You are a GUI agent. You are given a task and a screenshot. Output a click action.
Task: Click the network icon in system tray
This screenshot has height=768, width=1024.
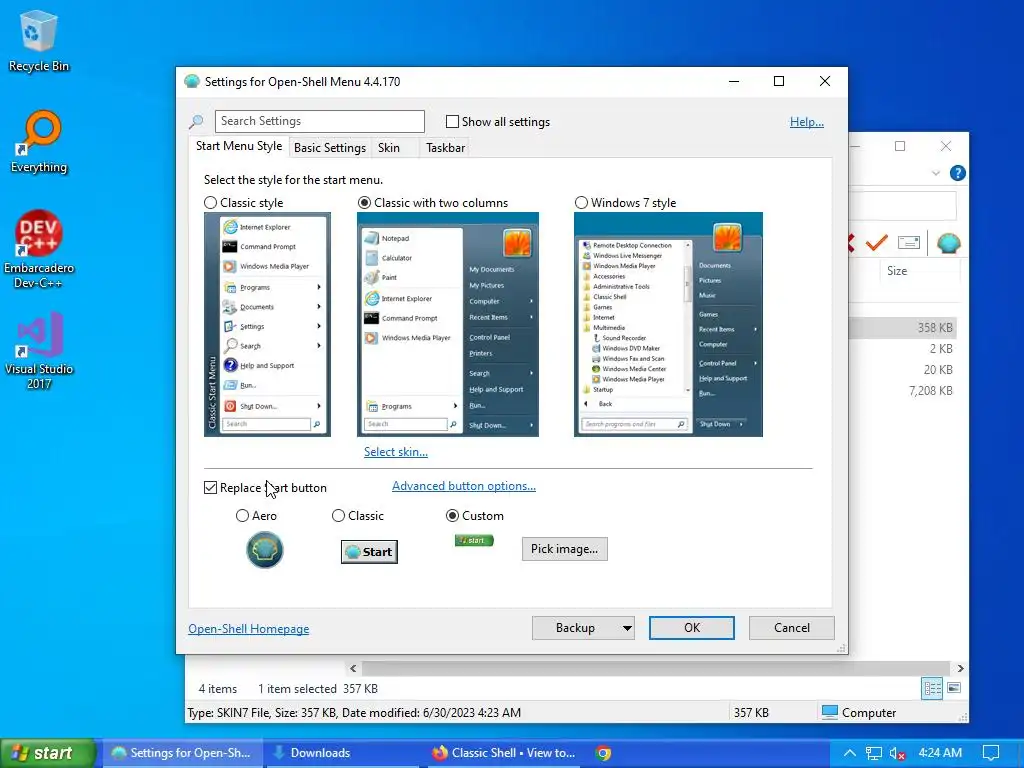click(x=873, y=753)
